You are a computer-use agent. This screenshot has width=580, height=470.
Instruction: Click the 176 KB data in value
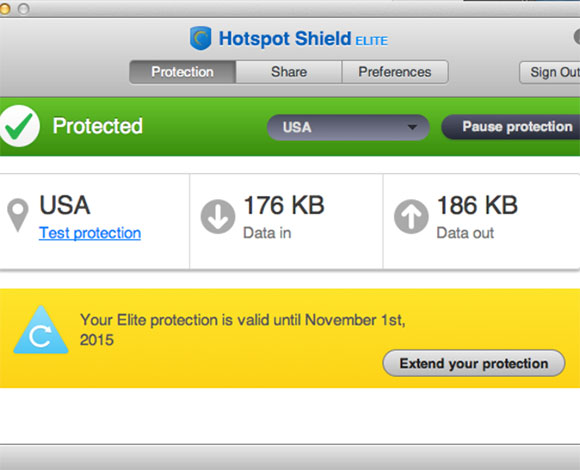coord(284,205)
